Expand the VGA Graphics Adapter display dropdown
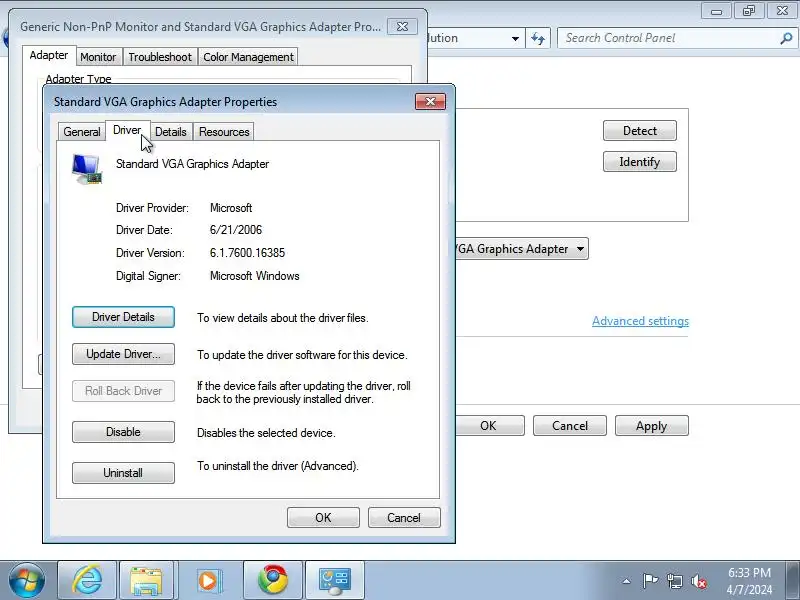 [x=580, y=249]
